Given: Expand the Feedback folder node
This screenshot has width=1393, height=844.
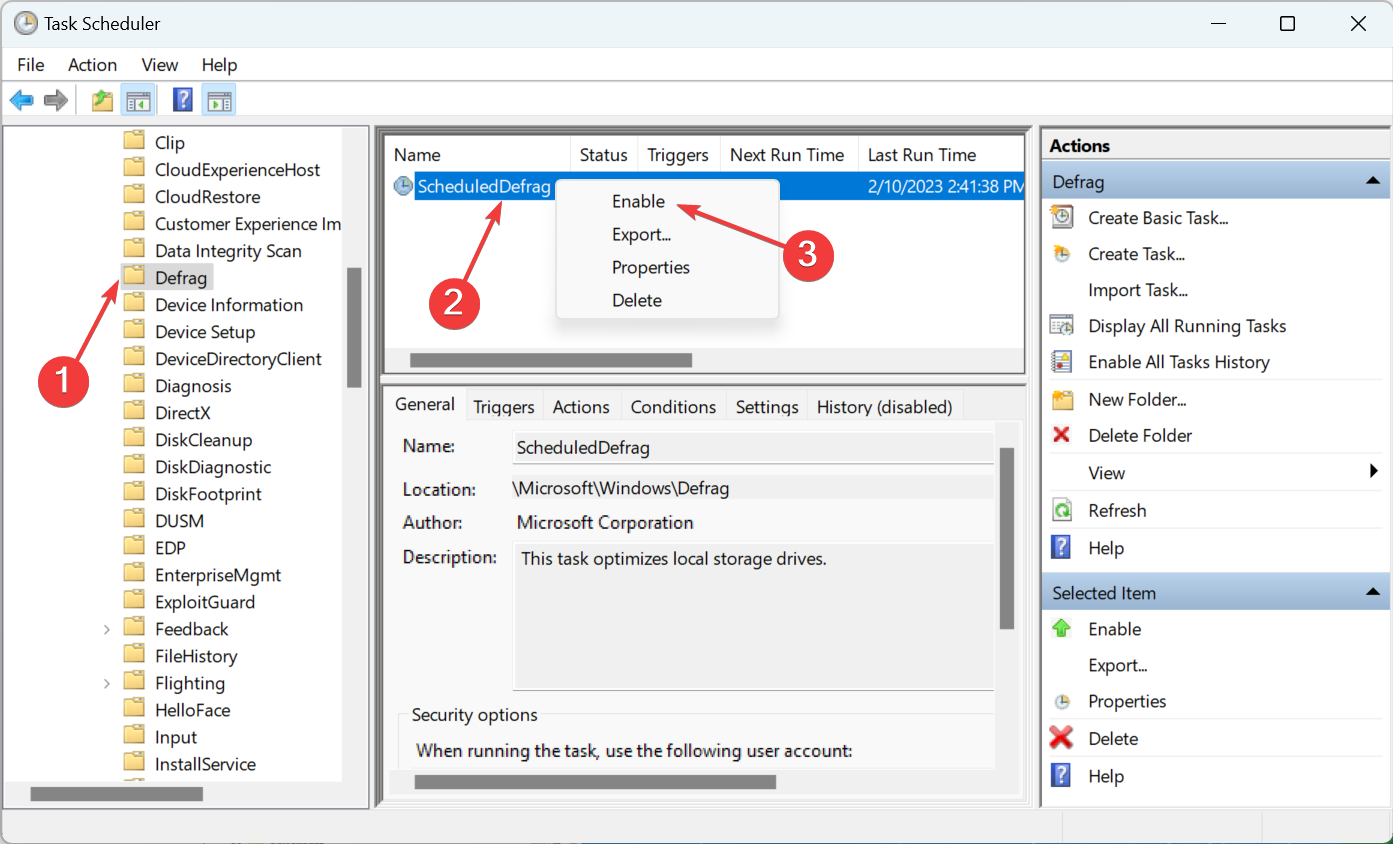Looking at the screenshot, I should pos(106,629).
